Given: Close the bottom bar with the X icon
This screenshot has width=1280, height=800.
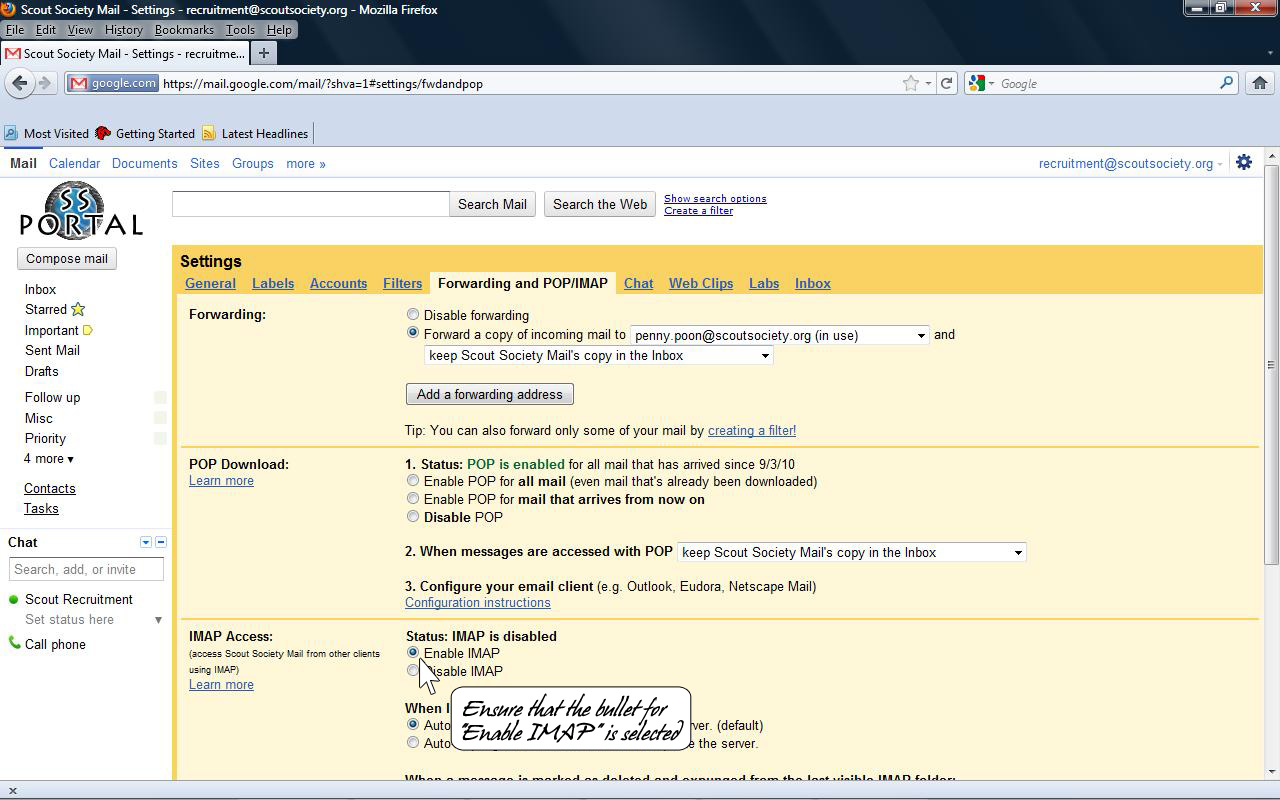Looking at the screenshot, I should (x=12, y=790).
